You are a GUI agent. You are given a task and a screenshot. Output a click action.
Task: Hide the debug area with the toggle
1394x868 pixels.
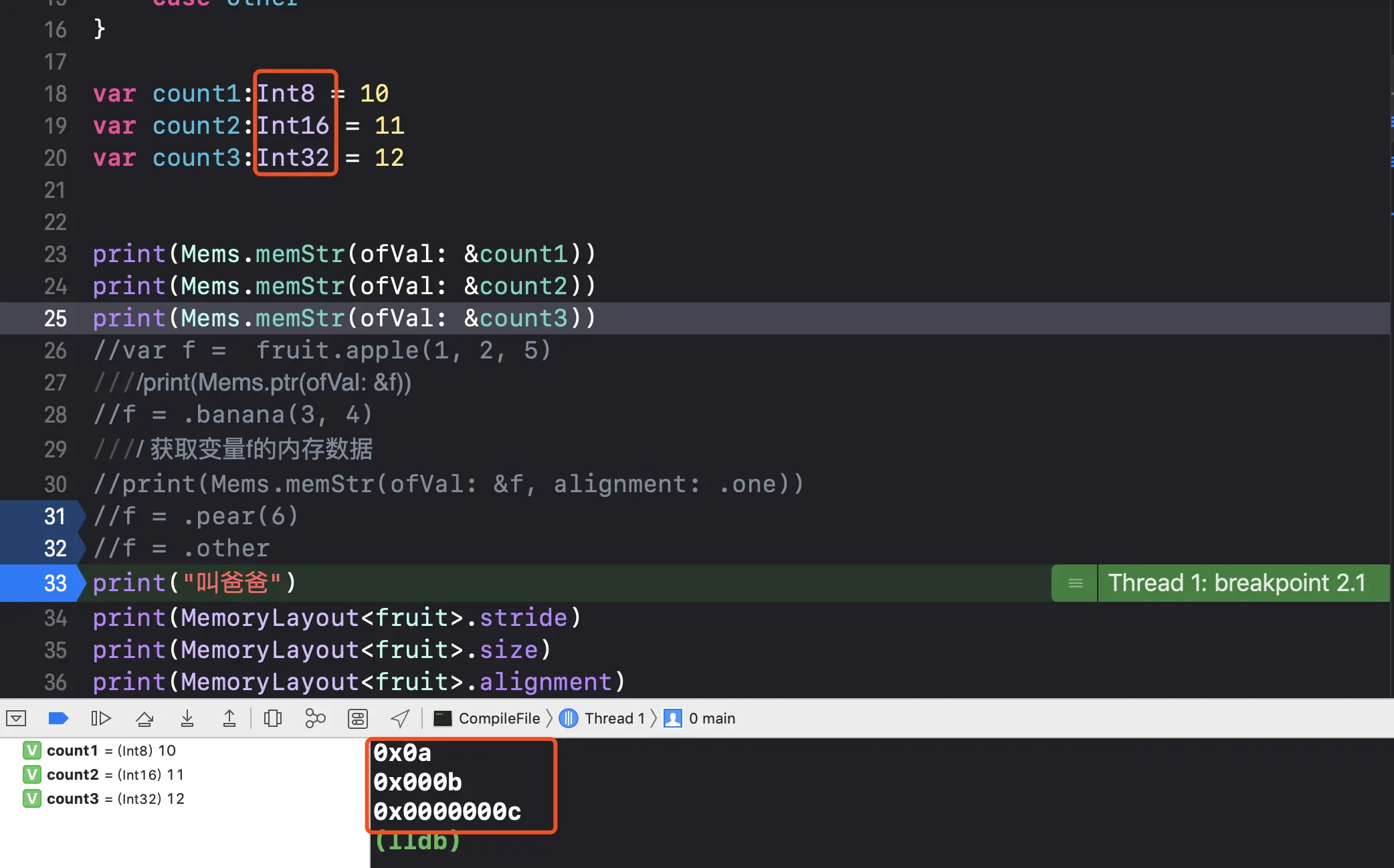pos(16,718)
